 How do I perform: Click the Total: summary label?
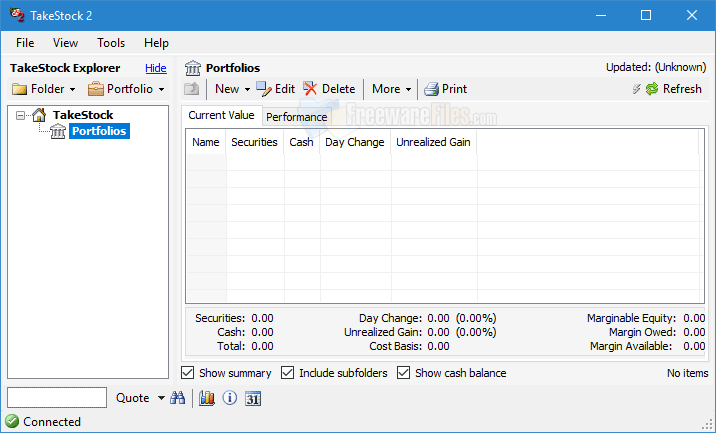(x=231, y=347)
